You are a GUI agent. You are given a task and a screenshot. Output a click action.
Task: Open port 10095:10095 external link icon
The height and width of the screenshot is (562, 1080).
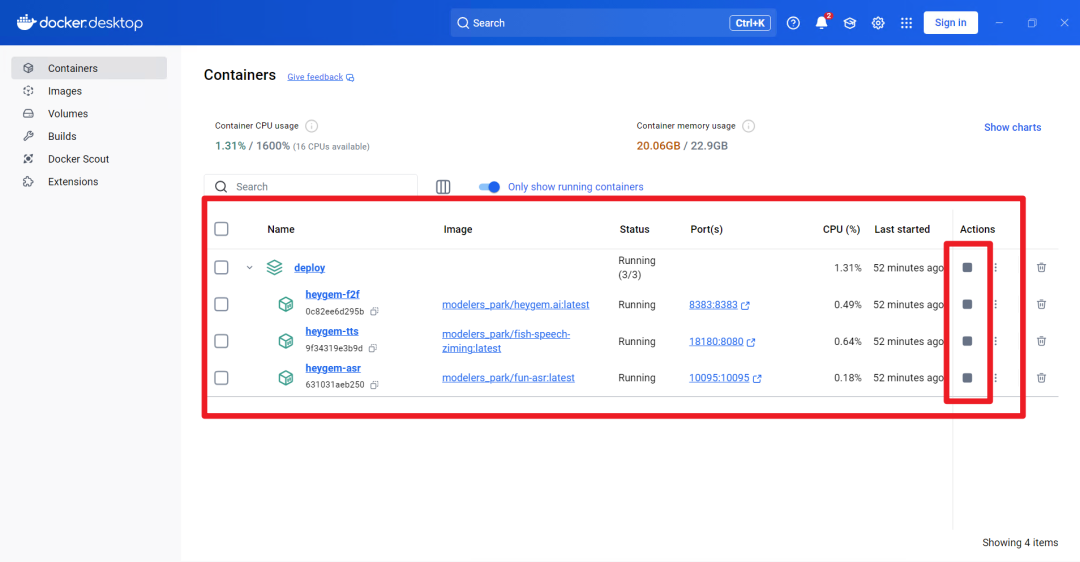coord(757,378)
